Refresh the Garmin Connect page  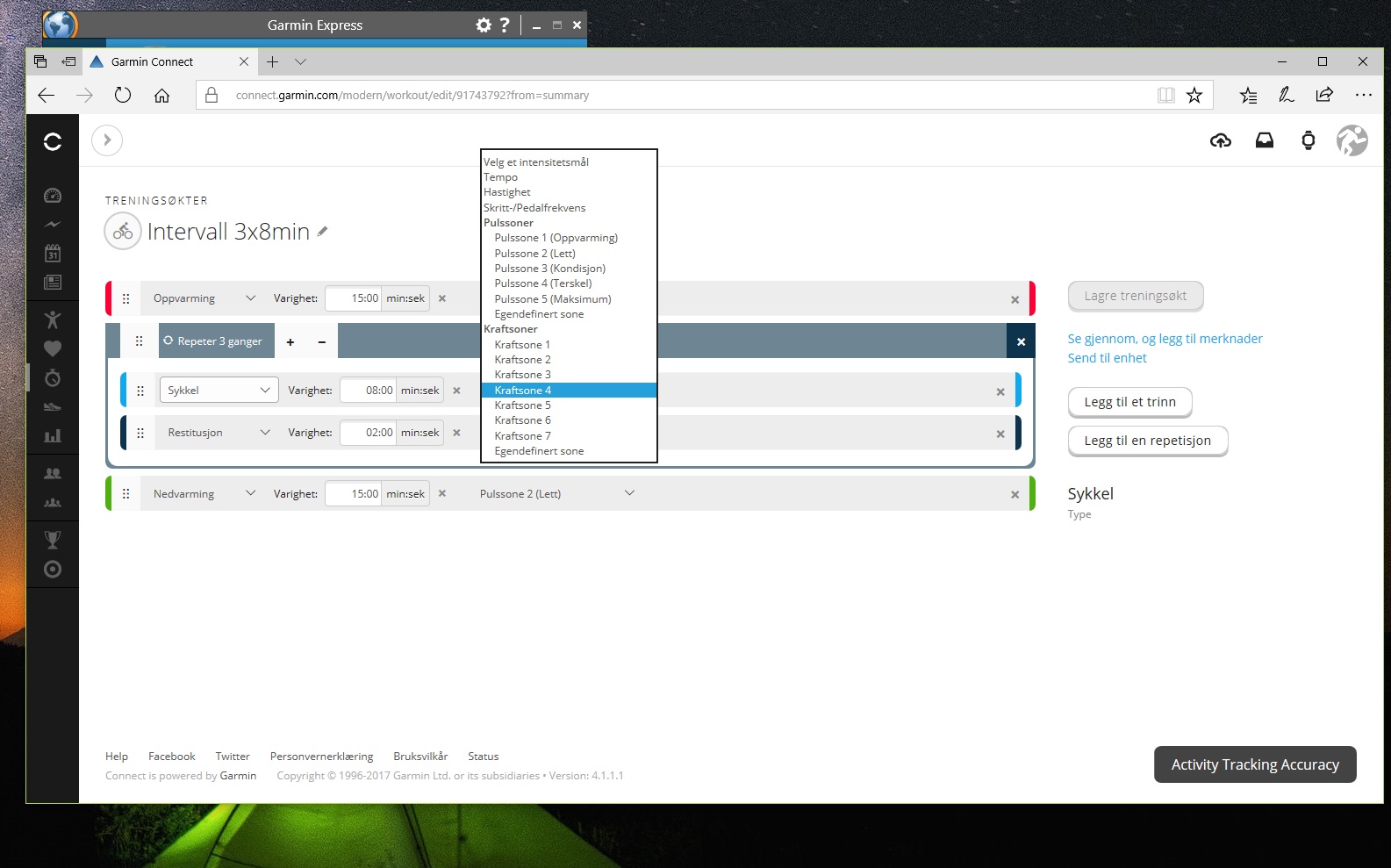[x=123, y=96]
